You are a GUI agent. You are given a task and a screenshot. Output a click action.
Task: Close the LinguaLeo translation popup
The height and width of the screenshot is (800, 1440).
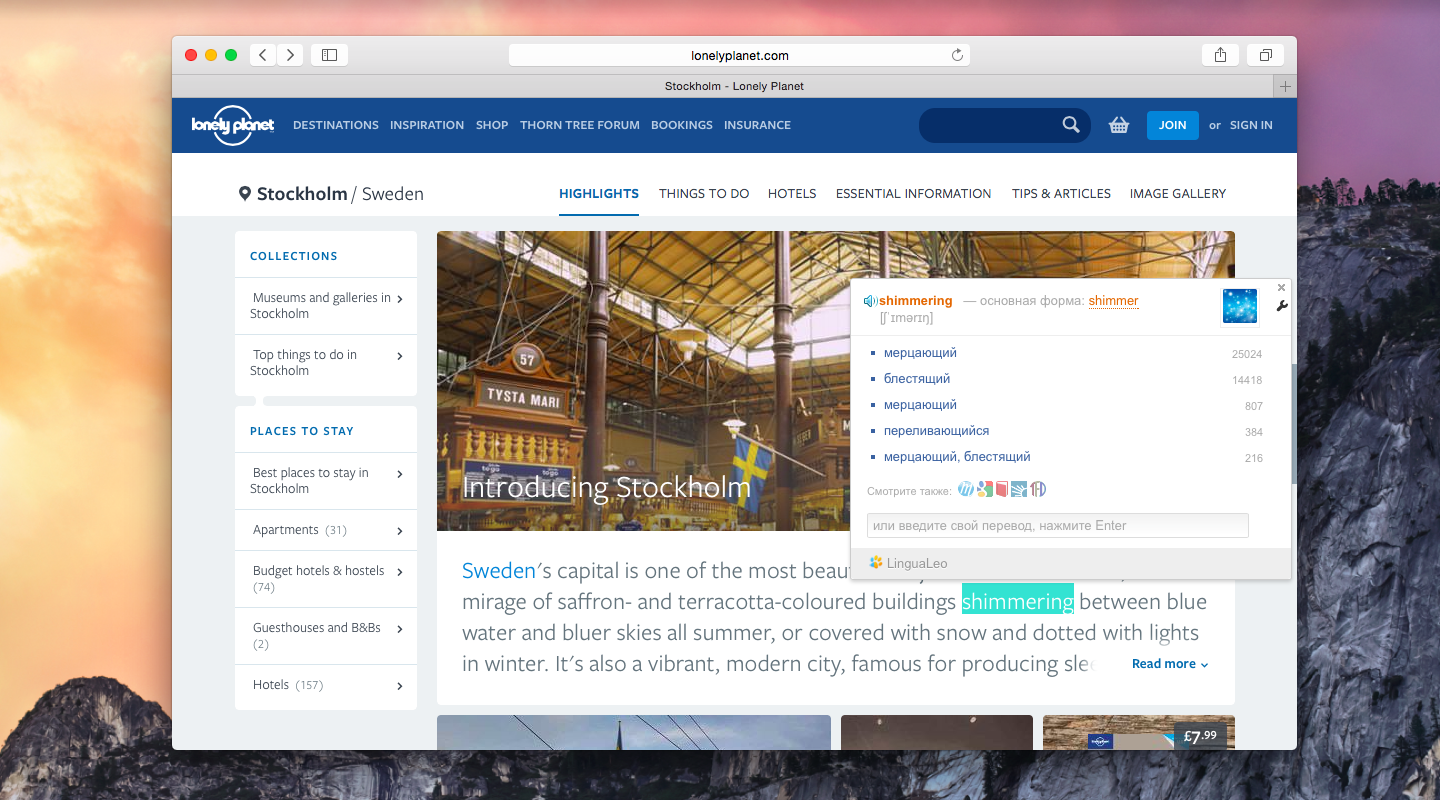click(1282, 288)
